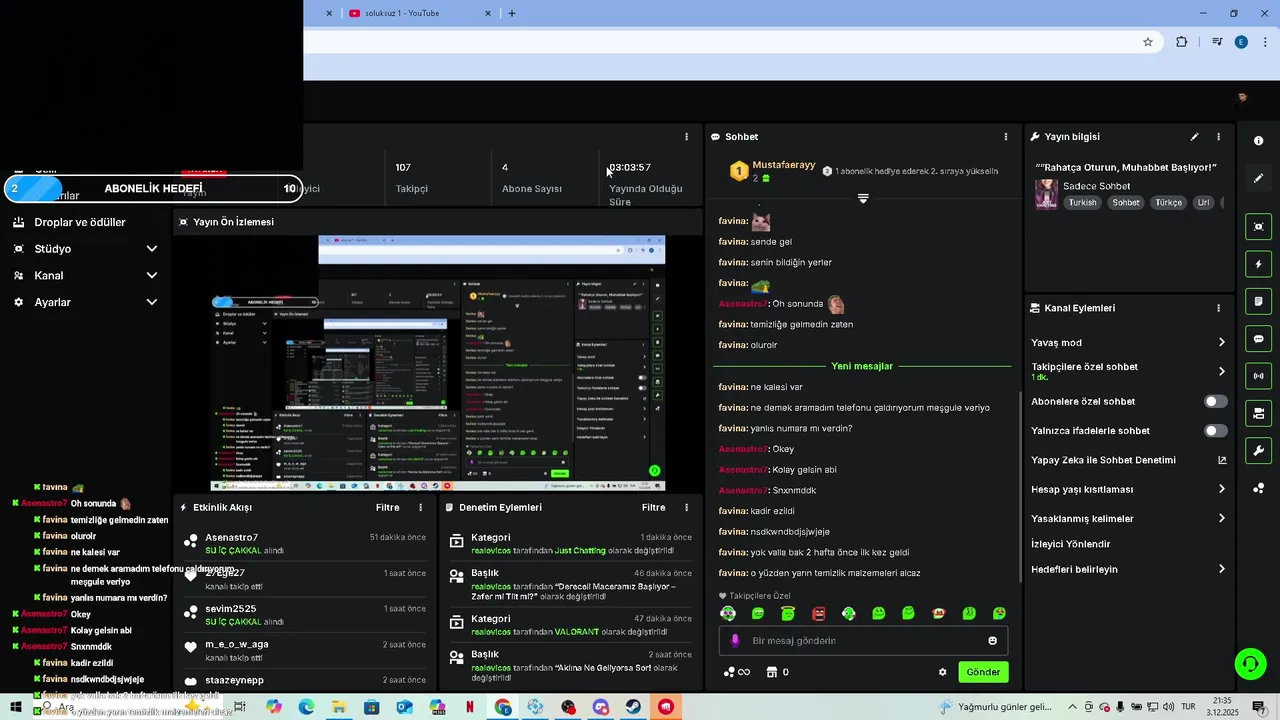Toggle the broadcast signal panel icon
Screen dimensions: 1280x720
coord(1259,376)
